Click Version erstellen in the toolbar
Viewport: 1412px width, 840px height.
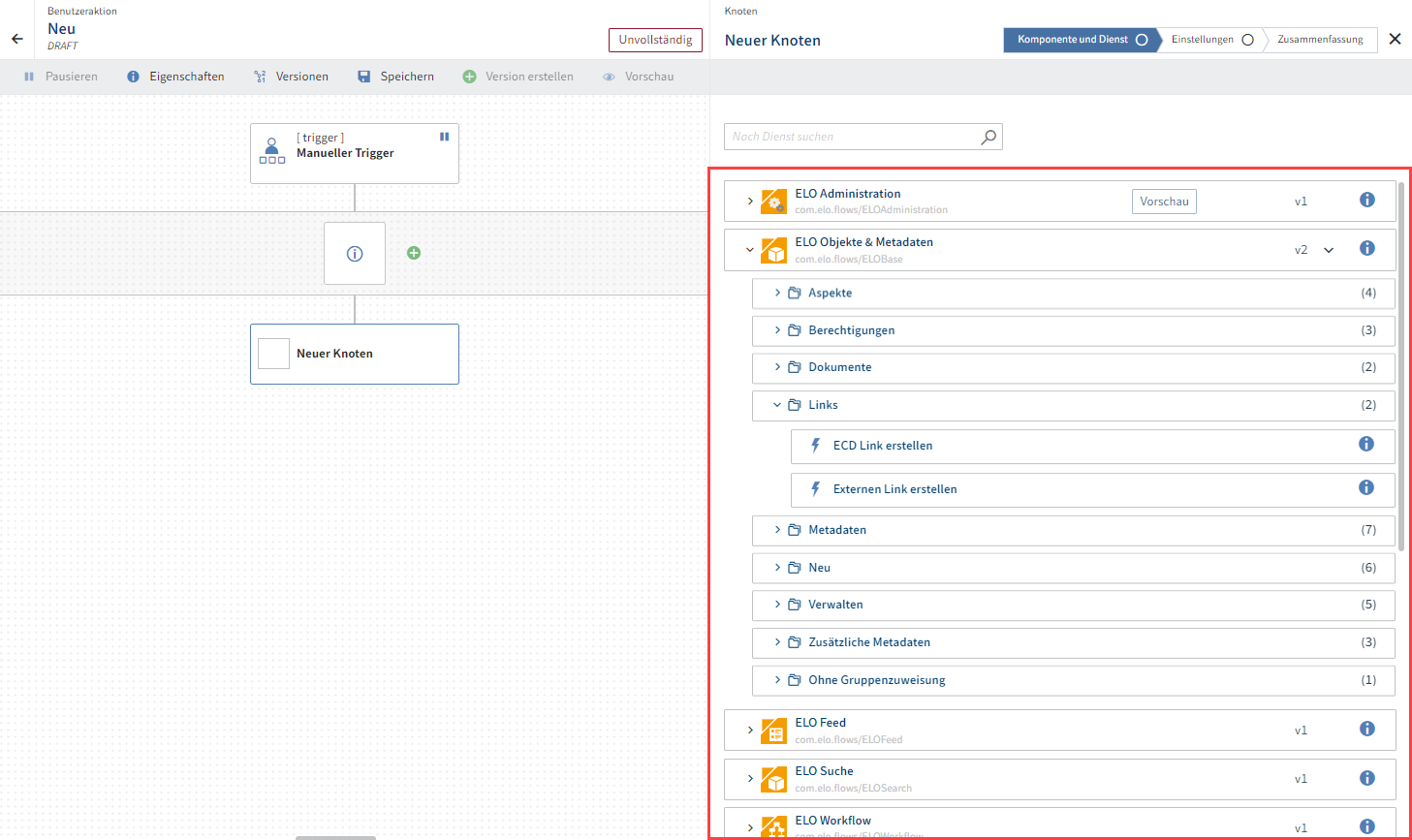coord(518,77)
